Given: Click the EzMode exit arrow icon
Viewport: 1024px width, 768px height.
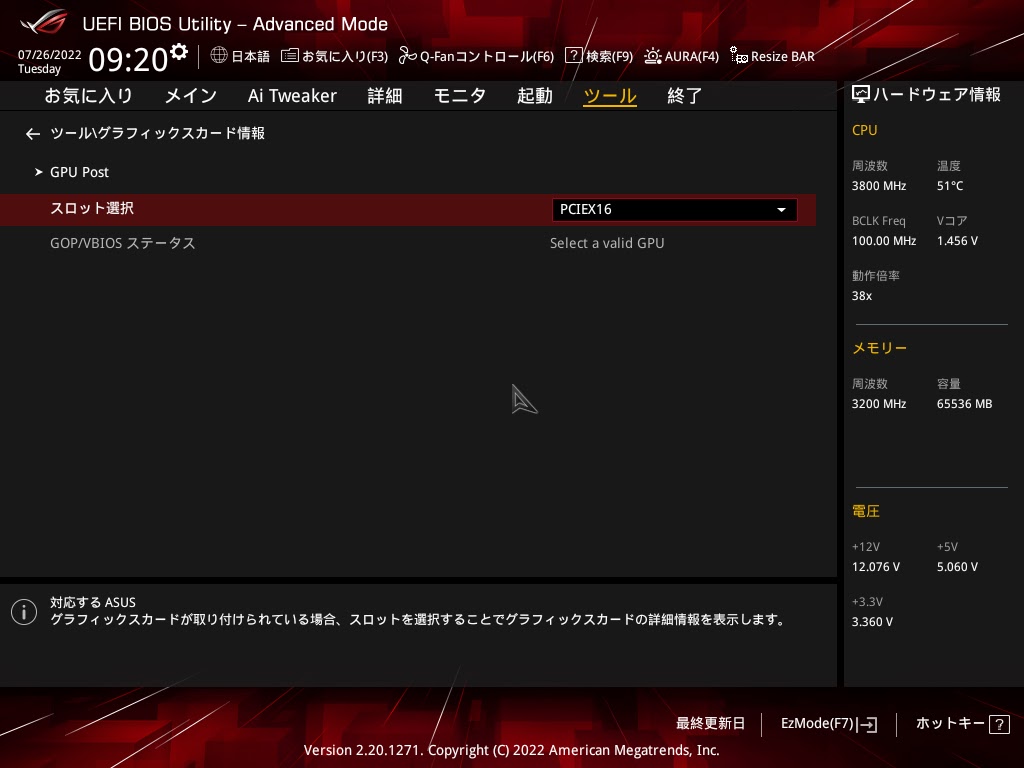Looking at the screenshot, I should pyautogui.click(x=867, y=724).
